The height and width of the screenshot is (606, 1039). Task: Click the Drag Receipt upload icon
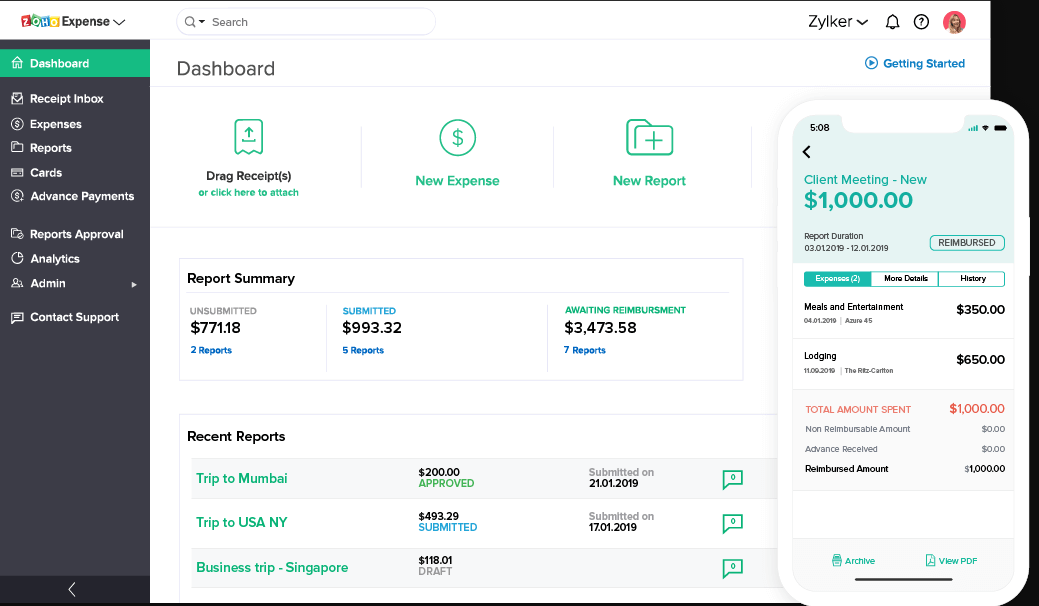coord(248,136)
